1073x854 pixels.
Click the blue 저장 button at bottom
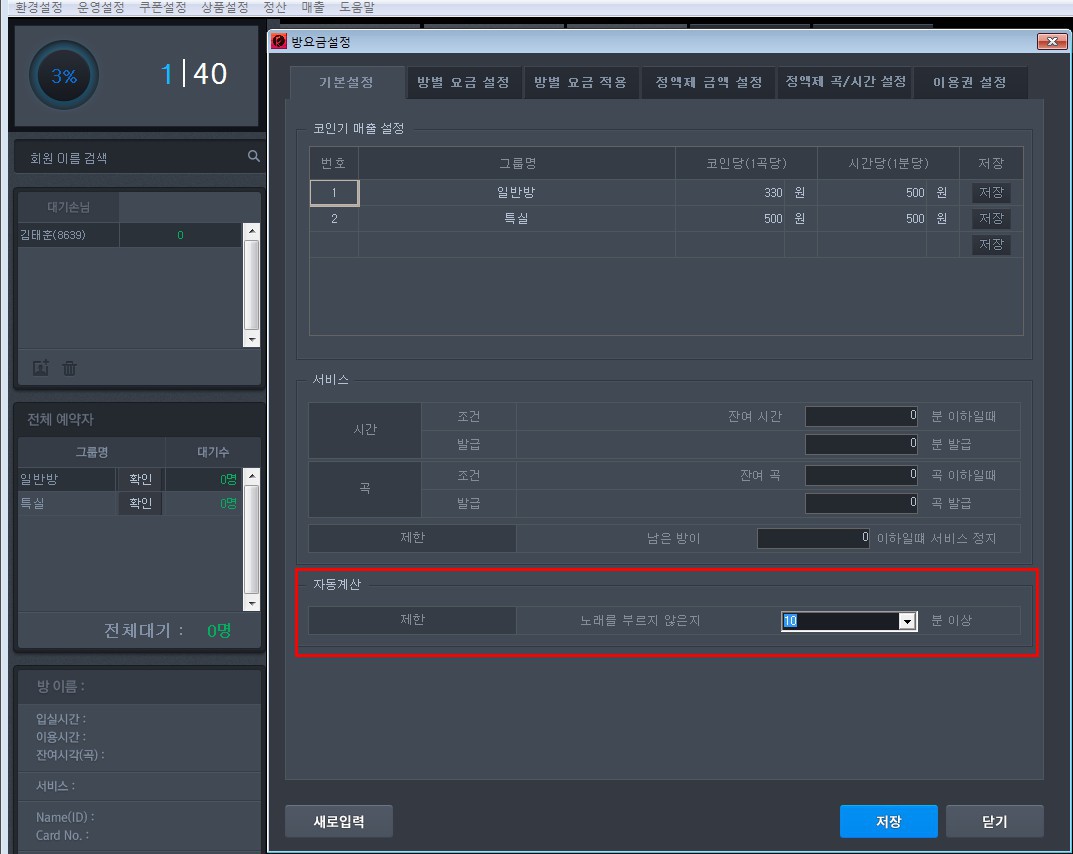click(888, 821)
